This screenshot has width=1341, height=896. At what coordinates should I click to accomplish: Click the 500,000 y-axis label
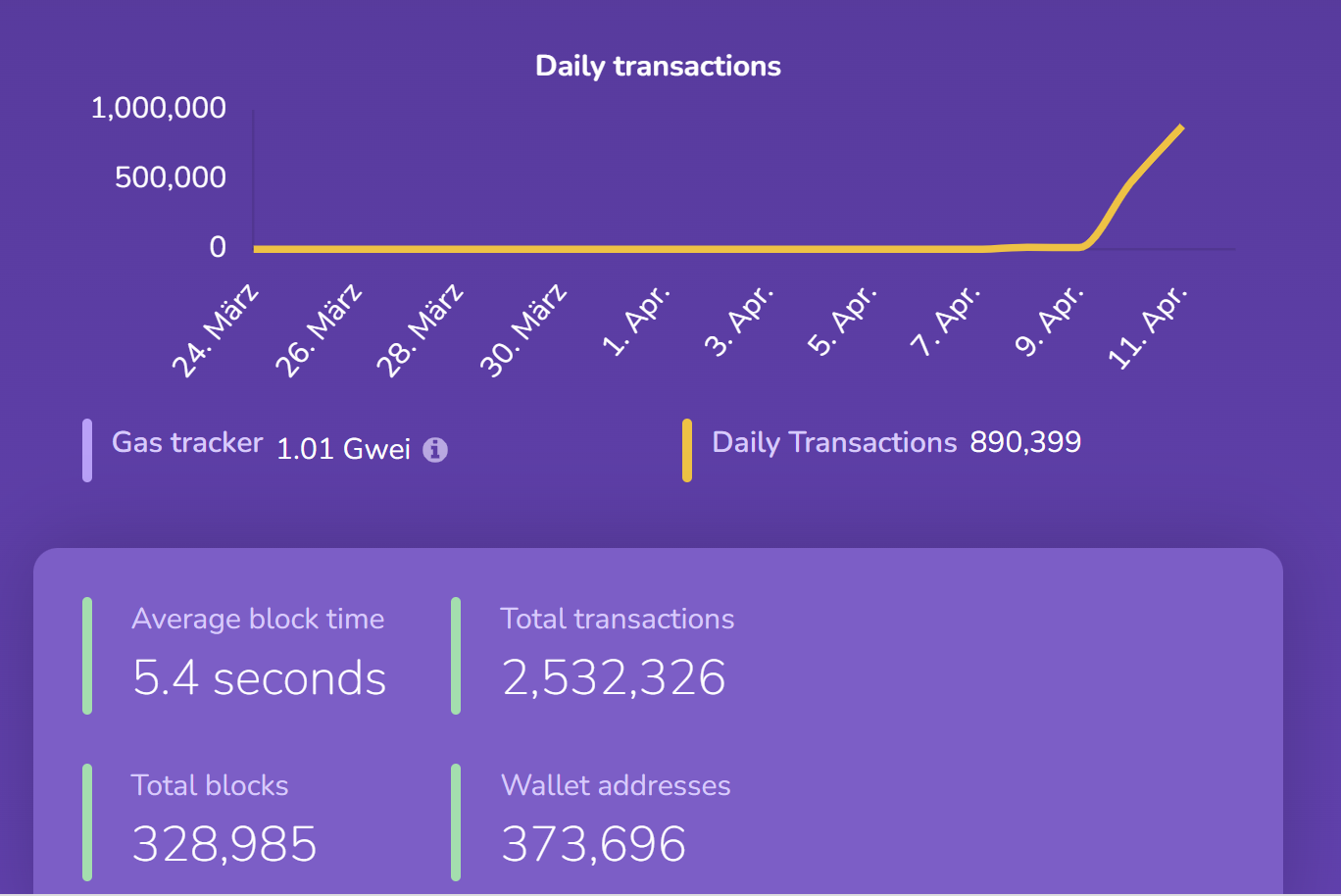[x=171, y=177]
